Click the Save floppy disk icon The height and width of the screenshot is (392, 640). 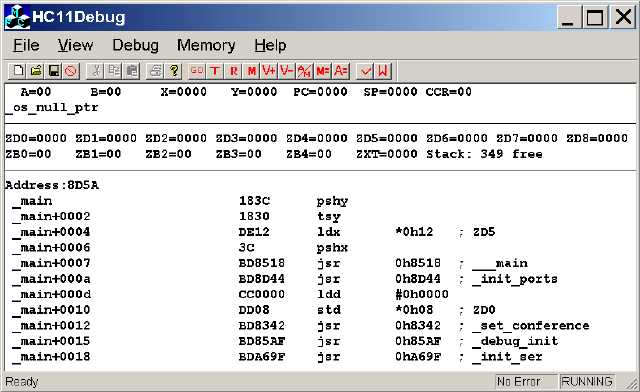tap(53, 71)
